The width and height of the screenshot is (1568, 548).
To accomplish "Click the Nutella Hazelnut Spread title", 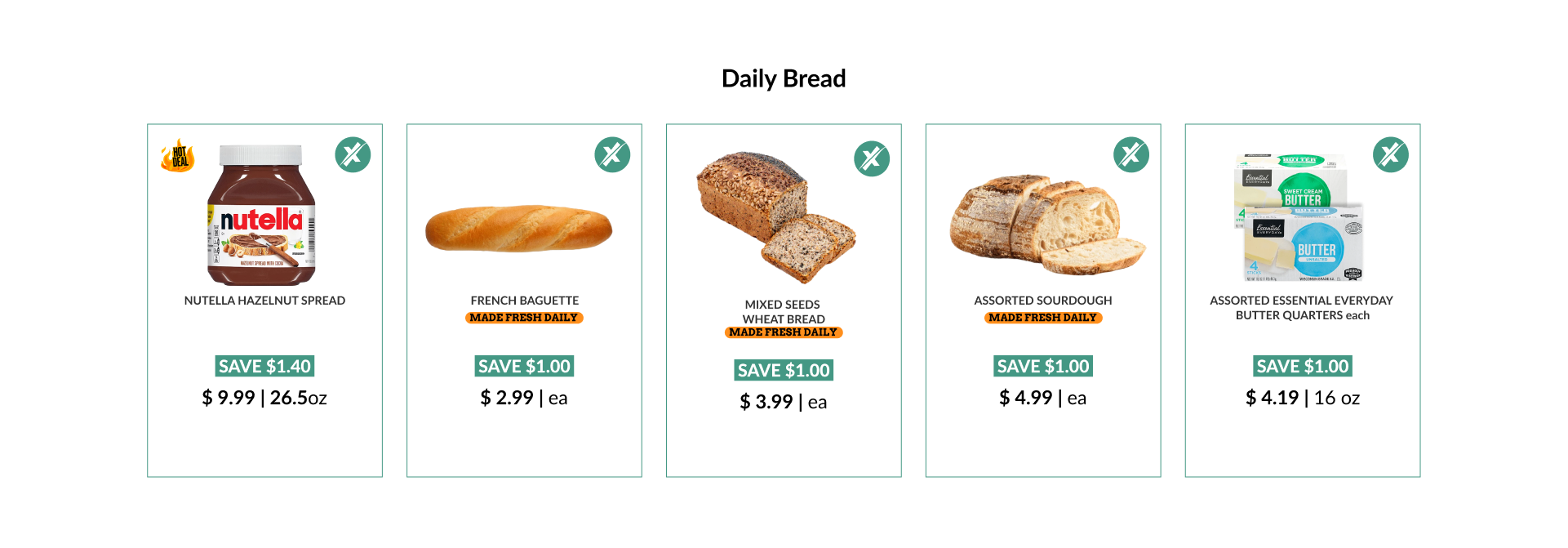I will click(264, 301).
